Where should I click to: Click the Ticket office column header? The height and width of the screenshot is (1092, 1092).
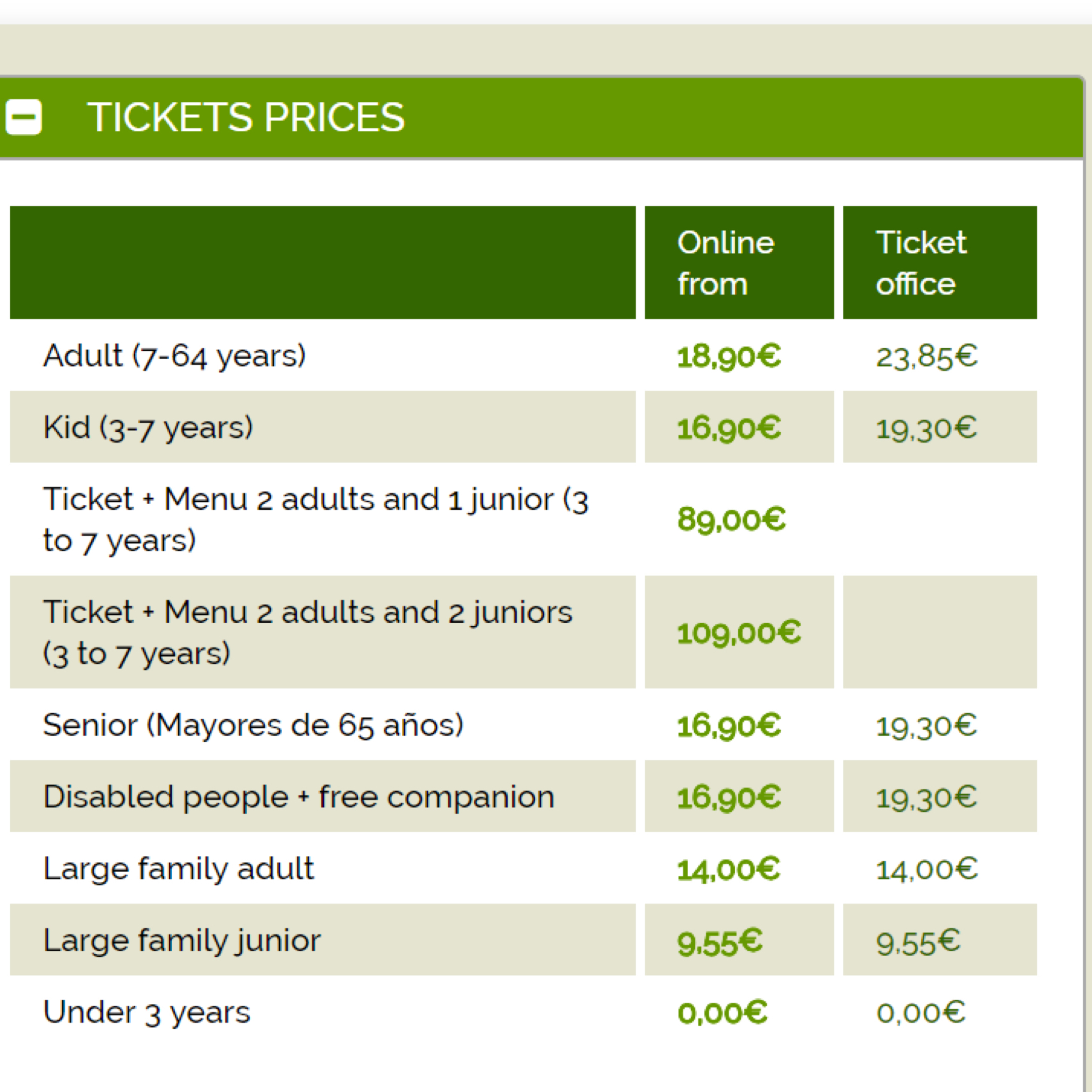pos(940,263)
